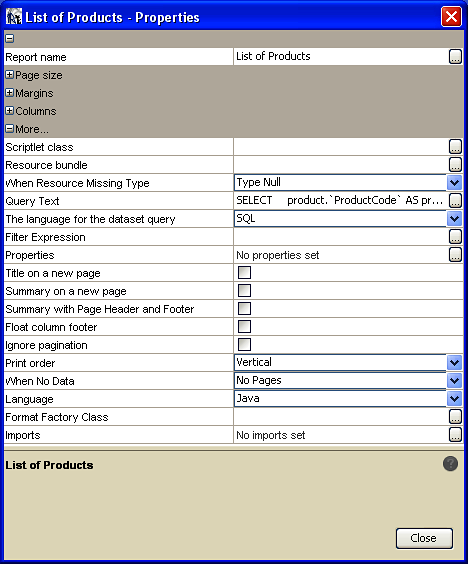Toggle Float column footer checkbox
Viewport: 468px width, 564px height.
244,327
